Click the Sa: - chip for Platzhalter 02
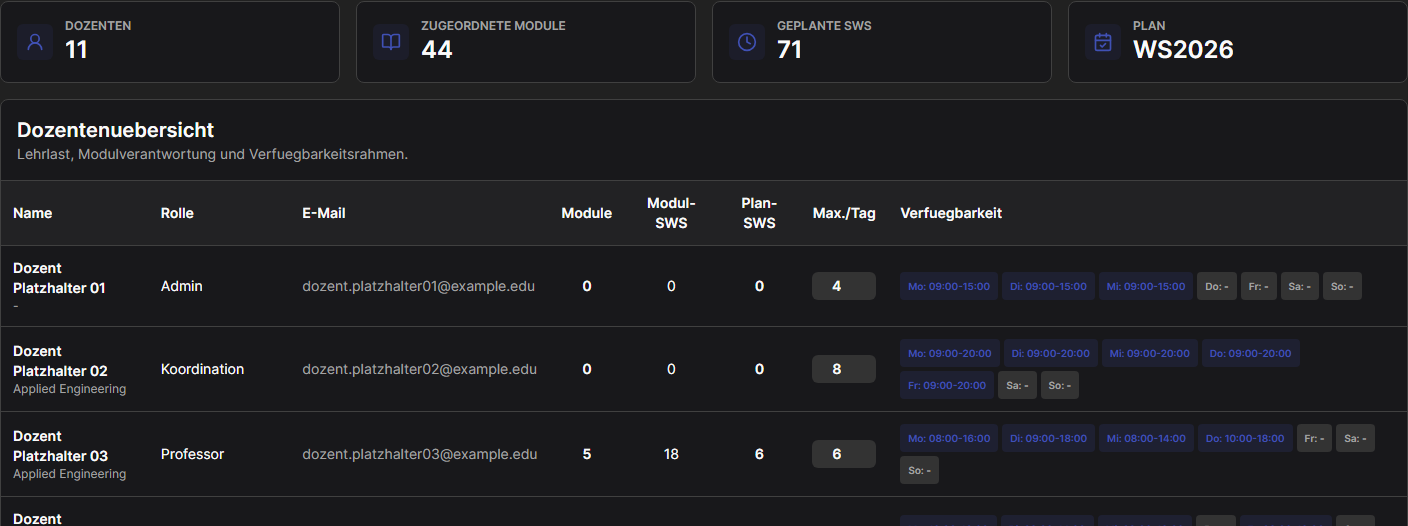 pos(1017,385)
